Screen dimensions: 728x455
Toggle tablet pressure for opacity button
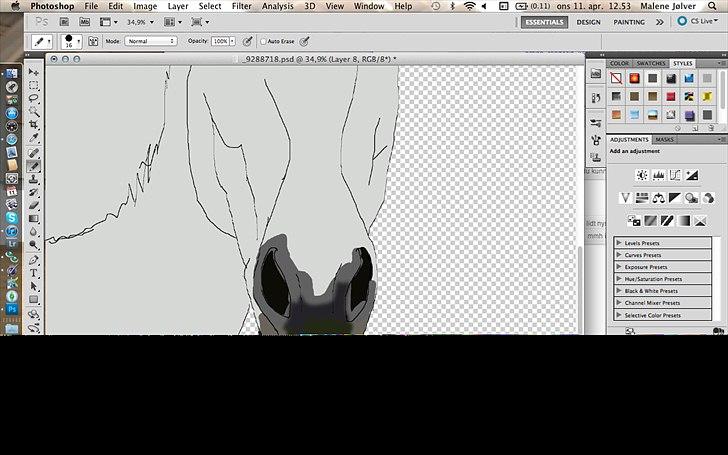tap(247, 42)
